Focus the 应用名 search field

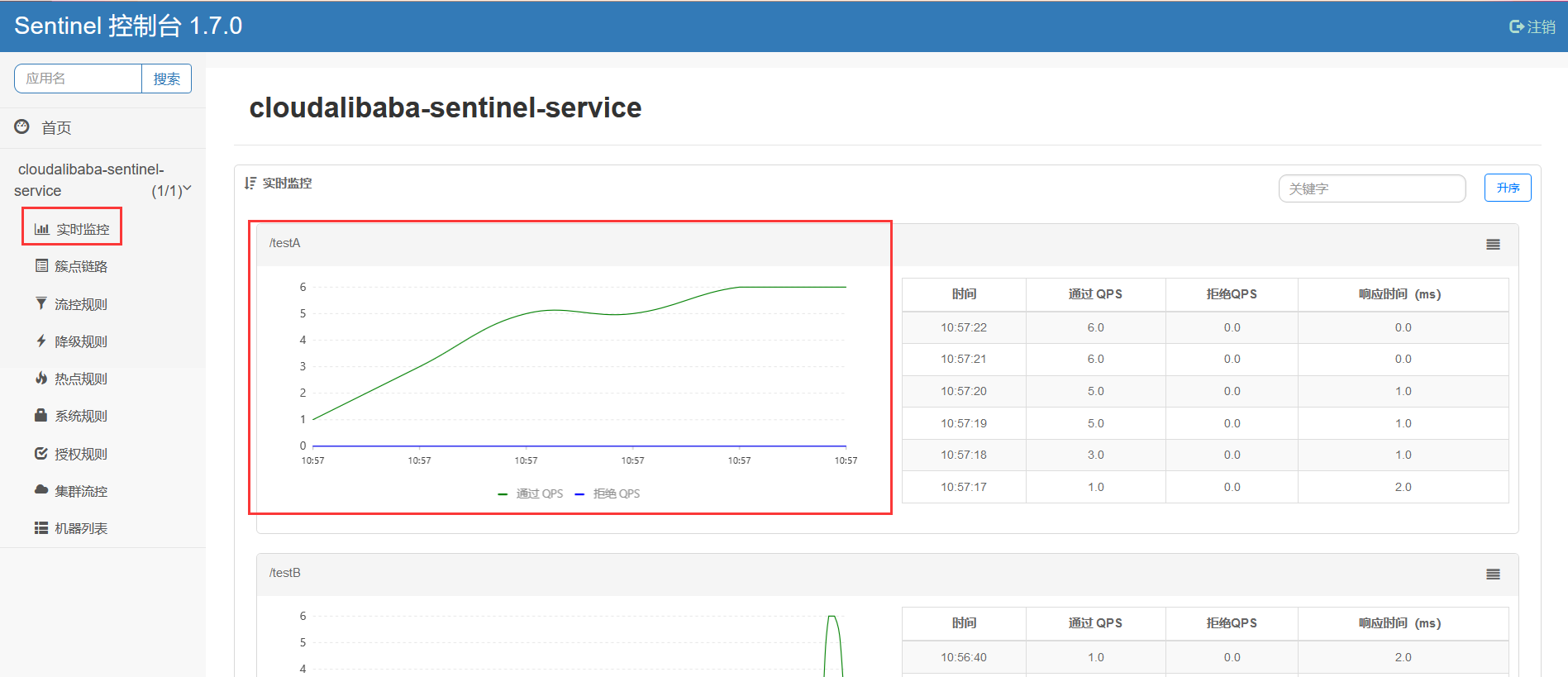click(x=79, y=79)
